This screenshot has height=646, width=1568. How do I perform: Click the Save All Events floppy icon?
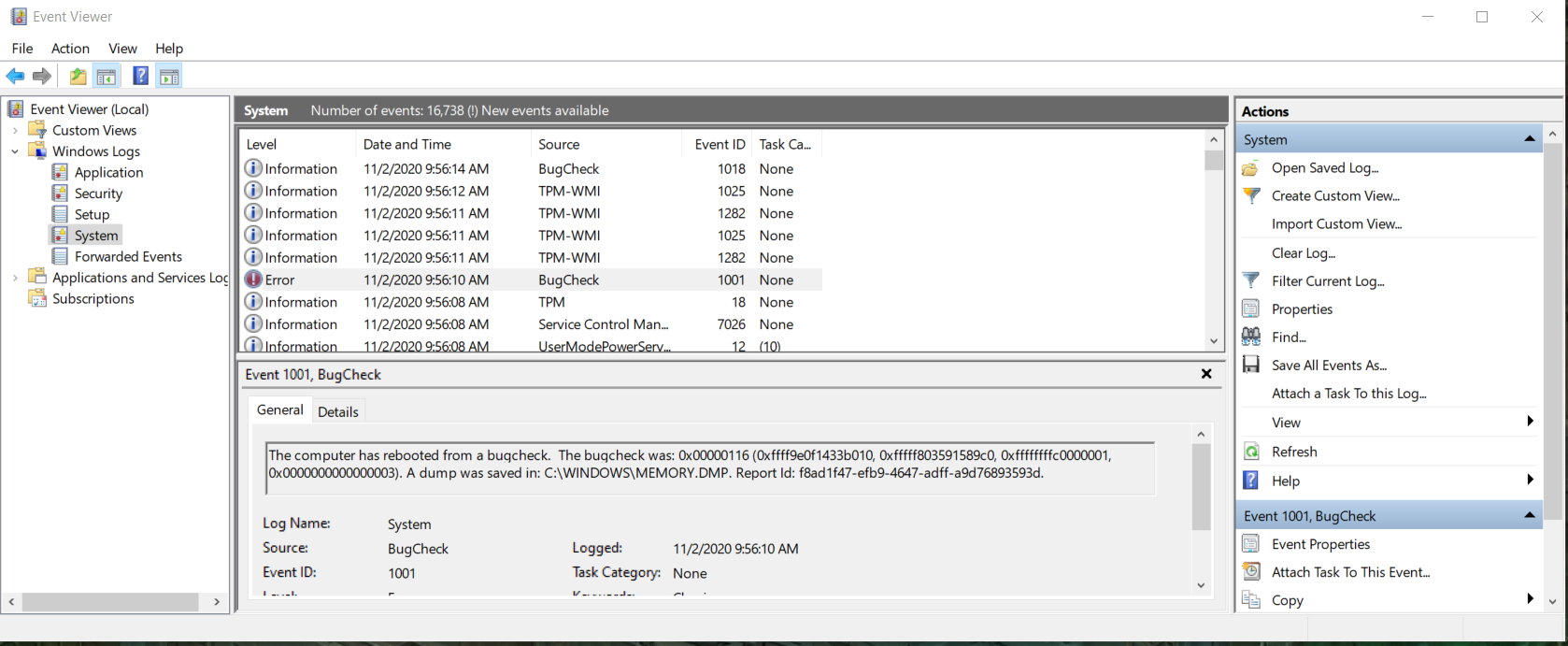coord(1251,365)
